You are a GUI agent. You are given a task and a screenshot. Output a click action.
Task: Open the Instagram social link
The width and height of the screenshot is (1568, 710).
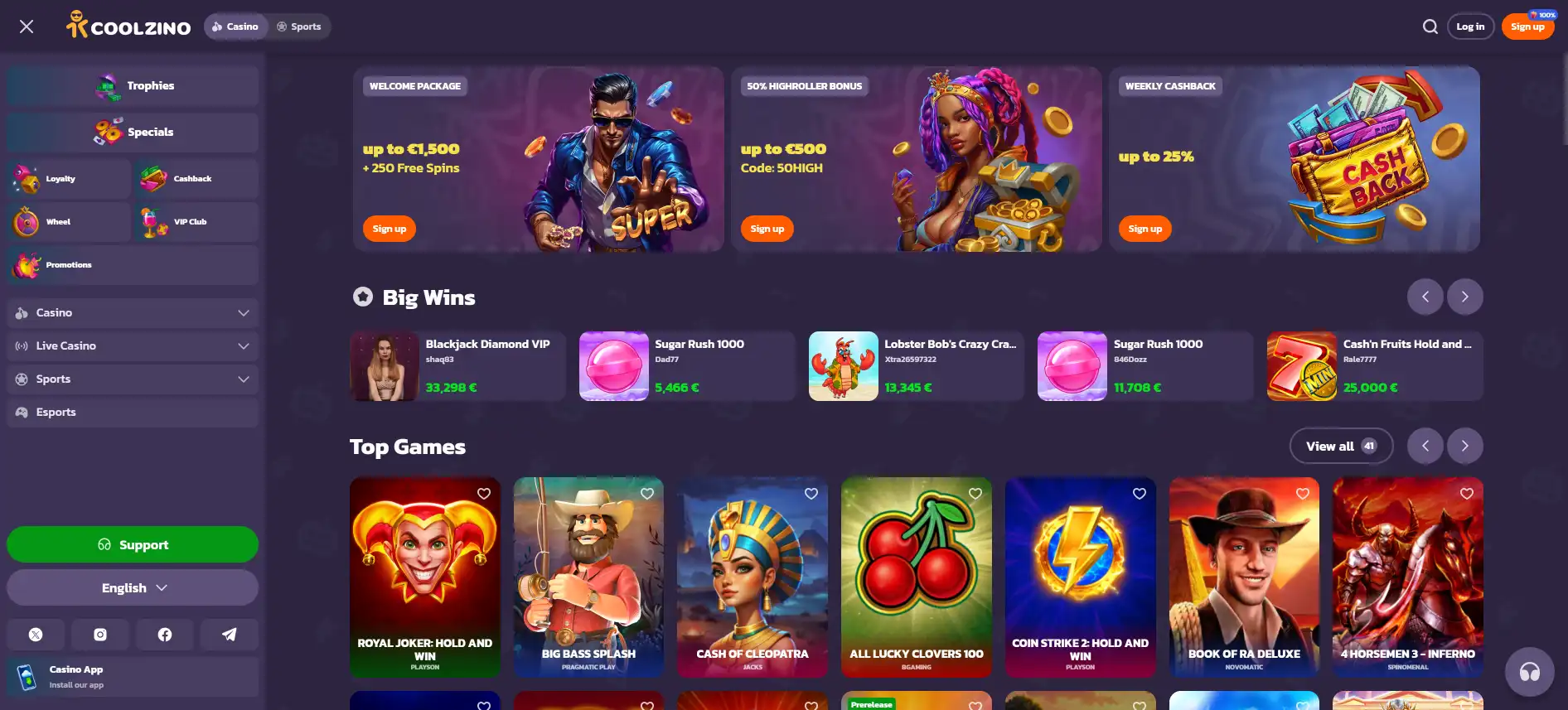(100, 635)
